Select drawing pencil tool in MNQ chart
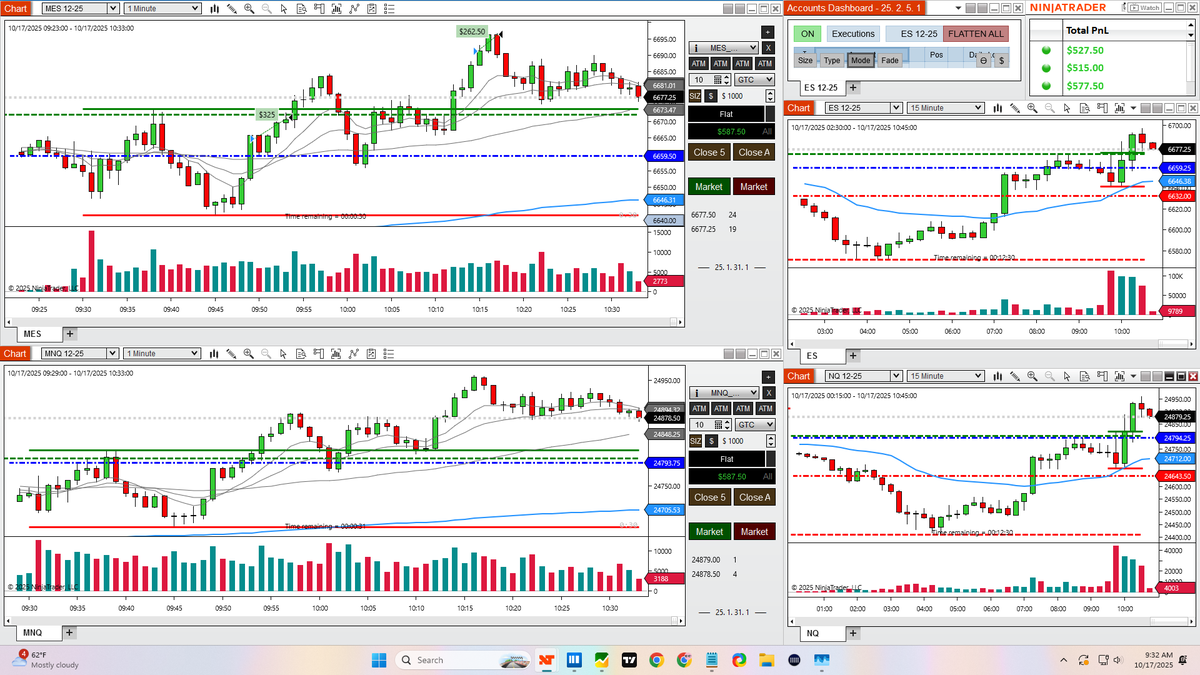1200x675 pixels. coord(231,353)
